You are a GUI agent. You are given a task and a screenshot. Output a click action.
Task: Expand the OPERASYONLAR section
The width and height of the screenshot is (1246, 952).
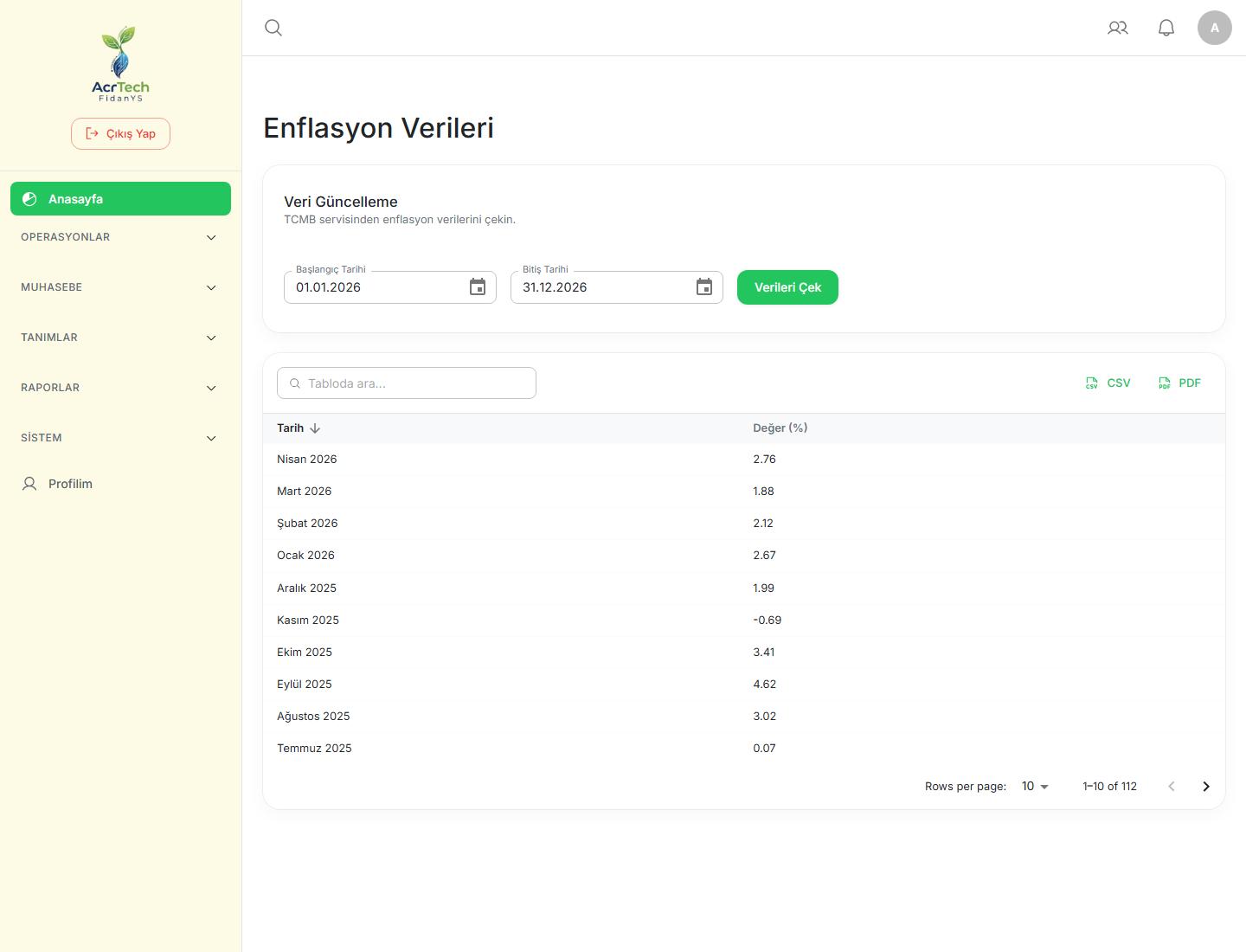click(x=120, y=237)
